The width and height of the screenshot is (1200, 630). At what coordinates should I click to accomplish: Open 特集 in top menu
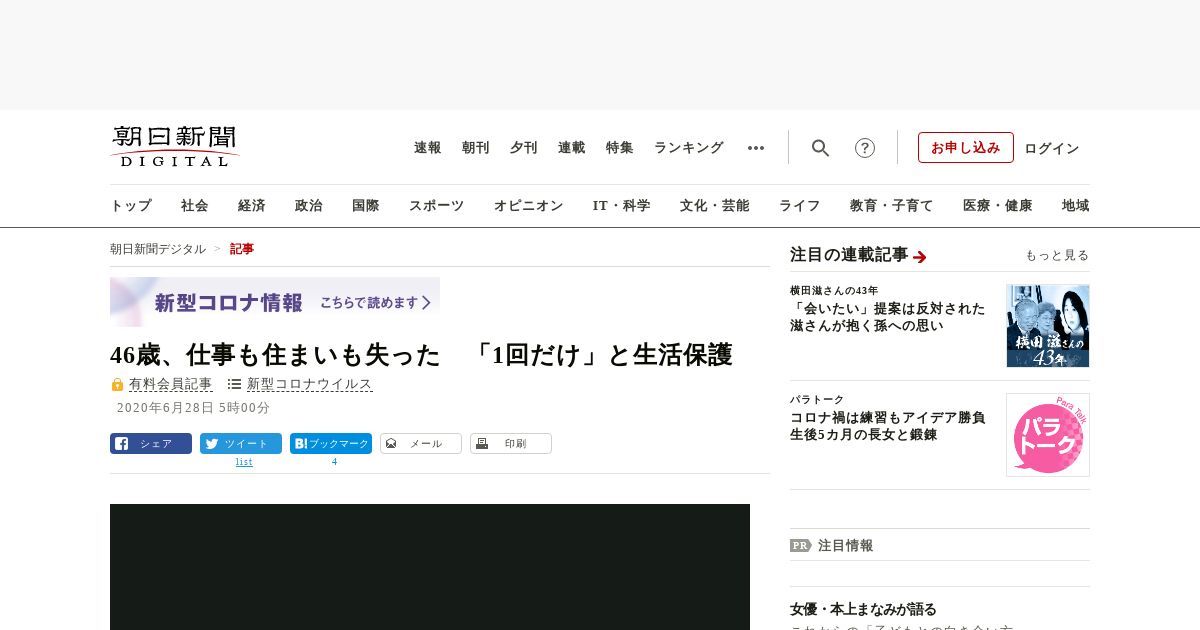pos(620,148)
